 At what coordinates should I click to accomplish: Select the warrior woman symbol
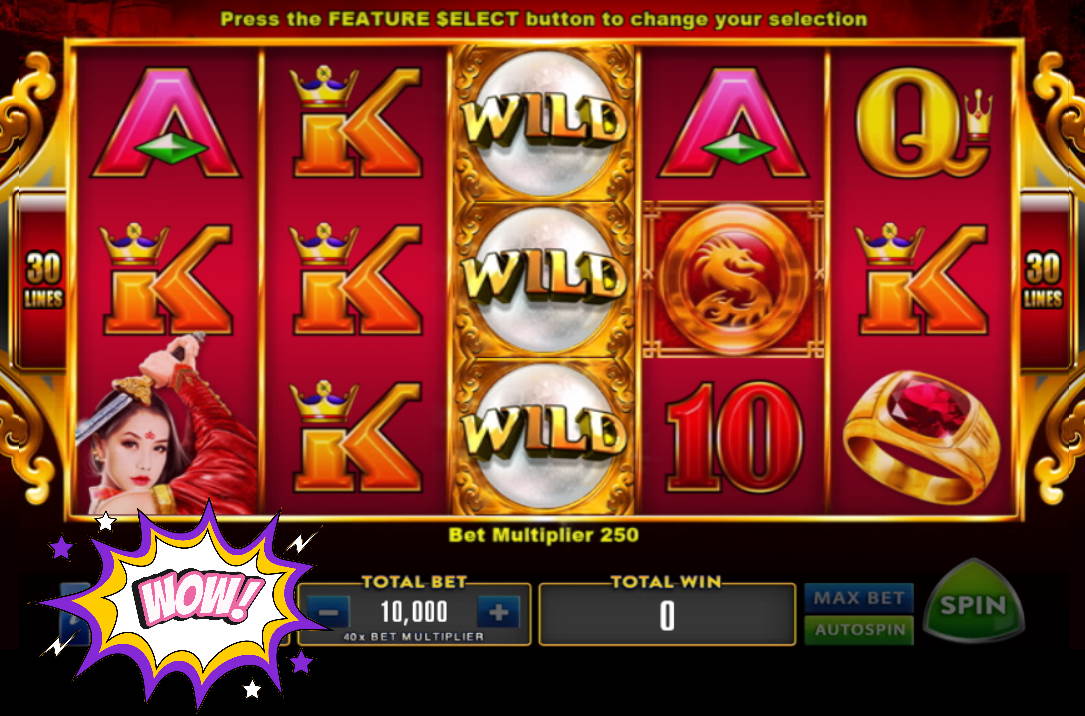pyautogui.click(x=168, y=425)
